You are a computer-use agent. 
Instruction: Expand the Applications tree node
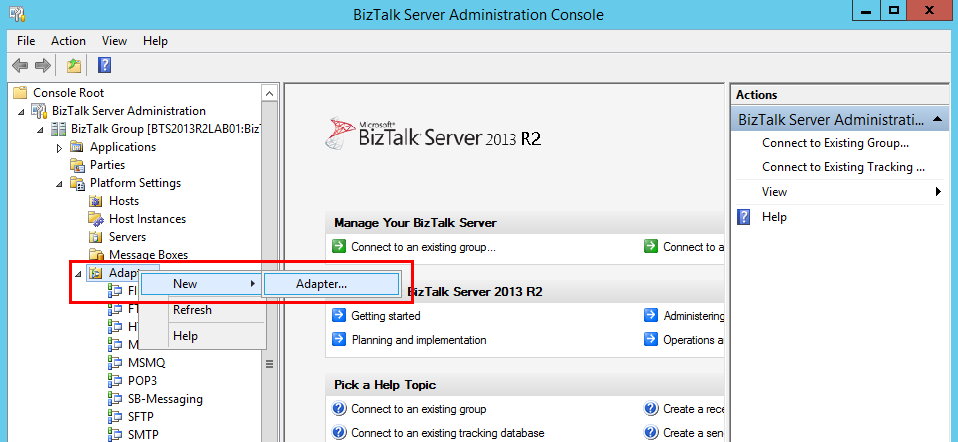coord(60,147)
